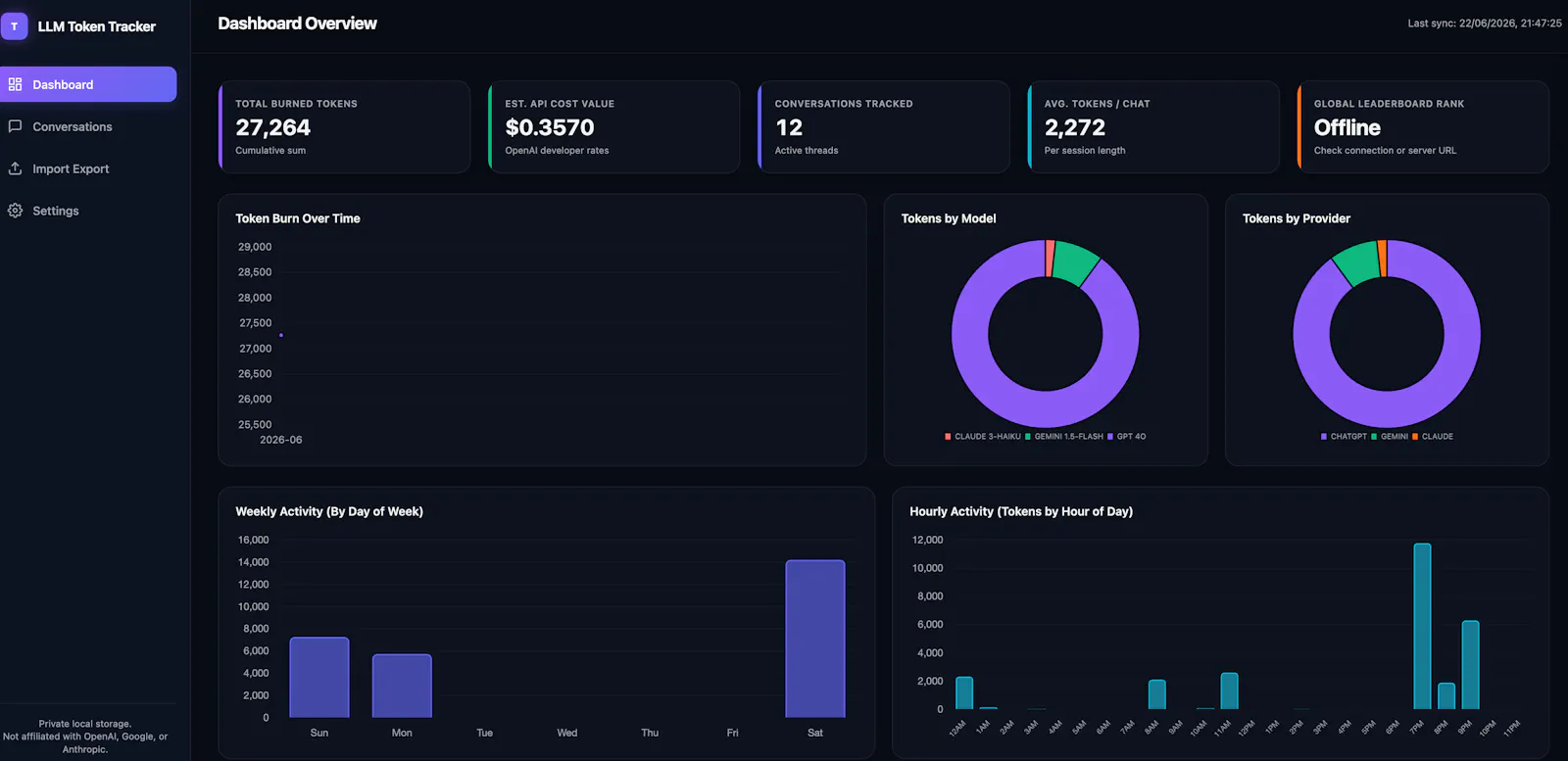
Task: Click the 'Wed' label on weekly chart
Action: pyautogui.click(x=567, y=733)
